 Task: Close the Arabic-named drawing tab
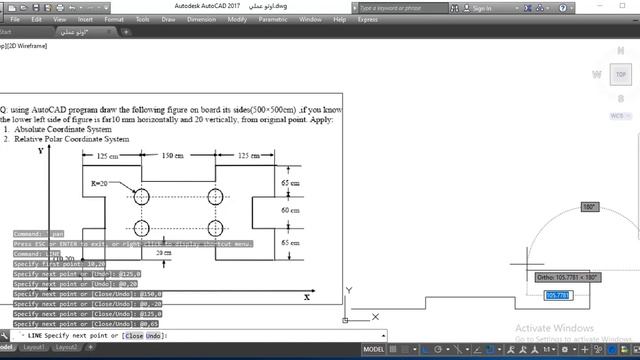pyautogui.click(x=109, y=32)
